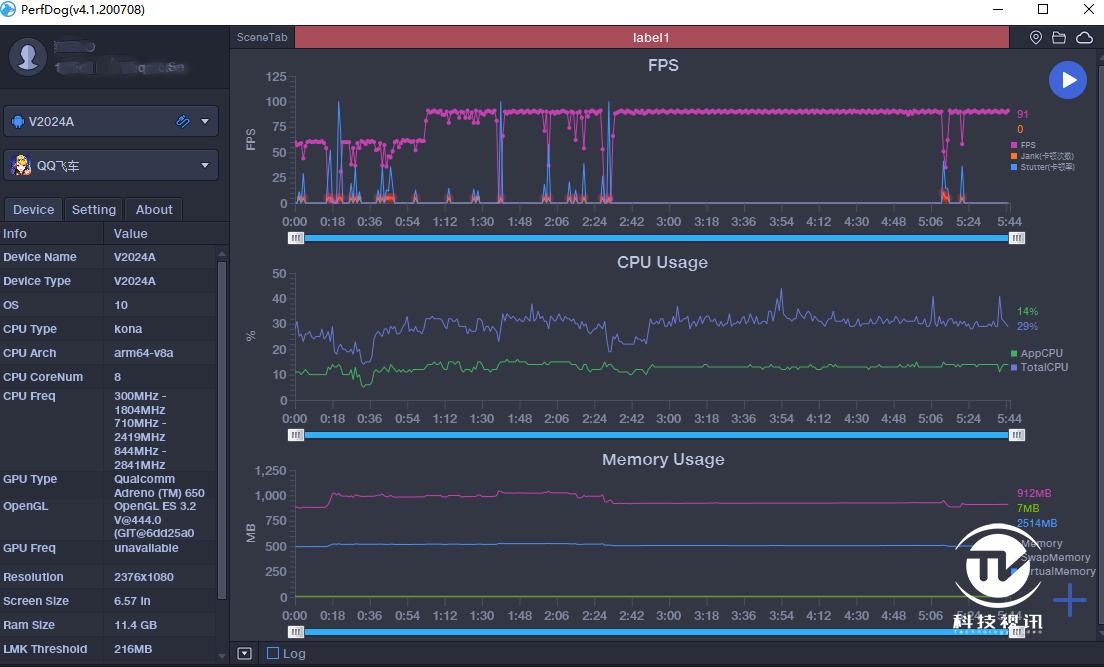Select the label1 scene bar

[651, 38]
